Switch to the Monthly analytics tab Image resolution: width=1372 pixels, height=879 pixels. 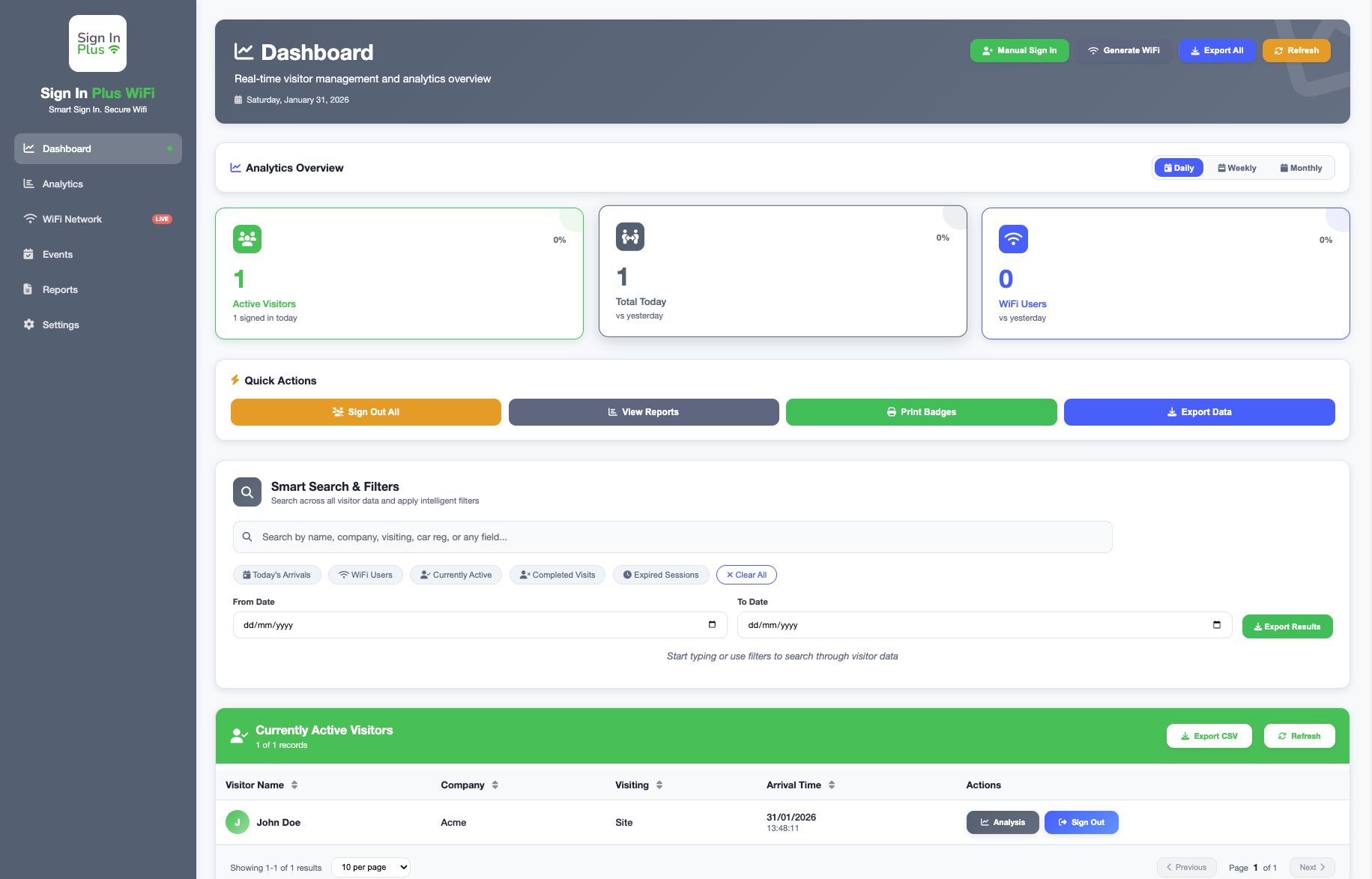click(1301, 167)
